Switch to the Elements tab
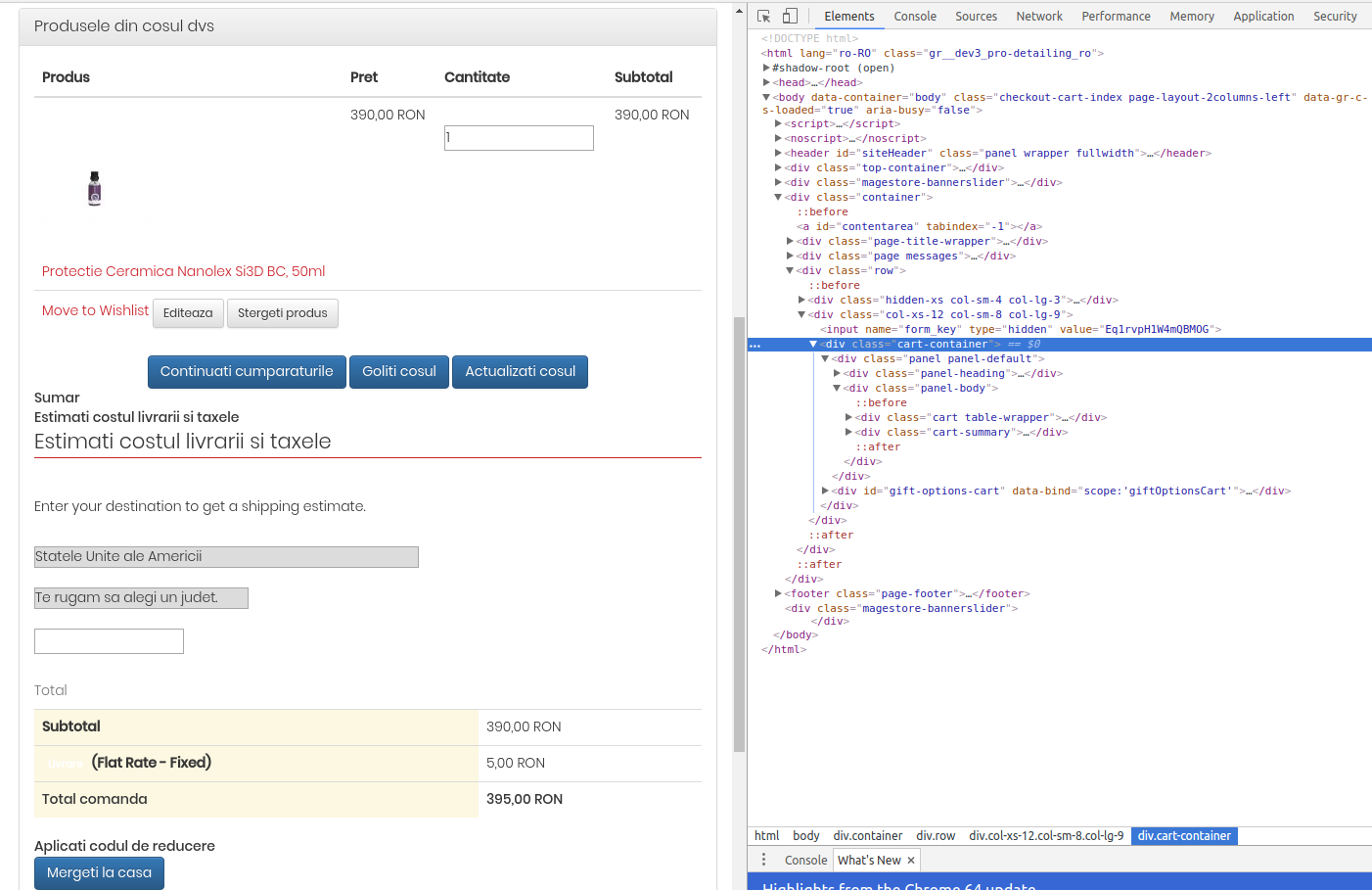The image size is (1372, 890). [849, 16]
